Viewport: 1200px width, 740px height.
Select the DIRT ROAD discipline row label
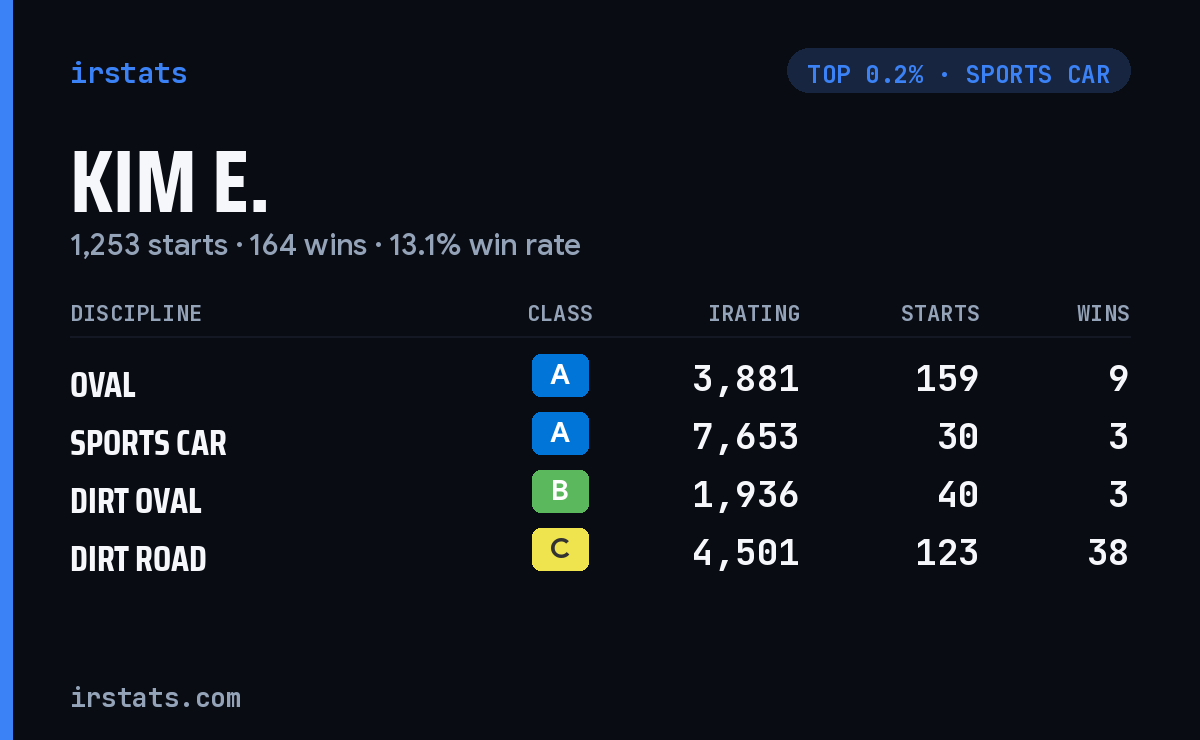(138, 559)
